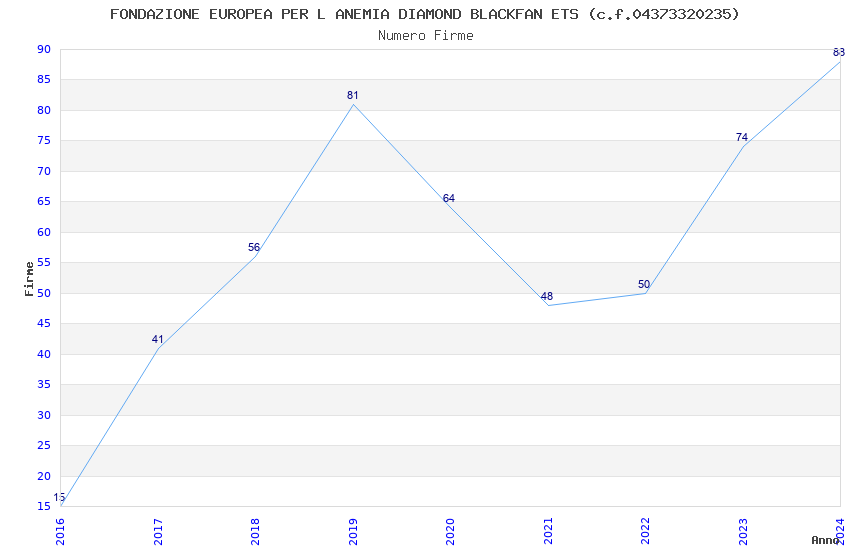Click y-axis tick label 90

coord(44,49)
